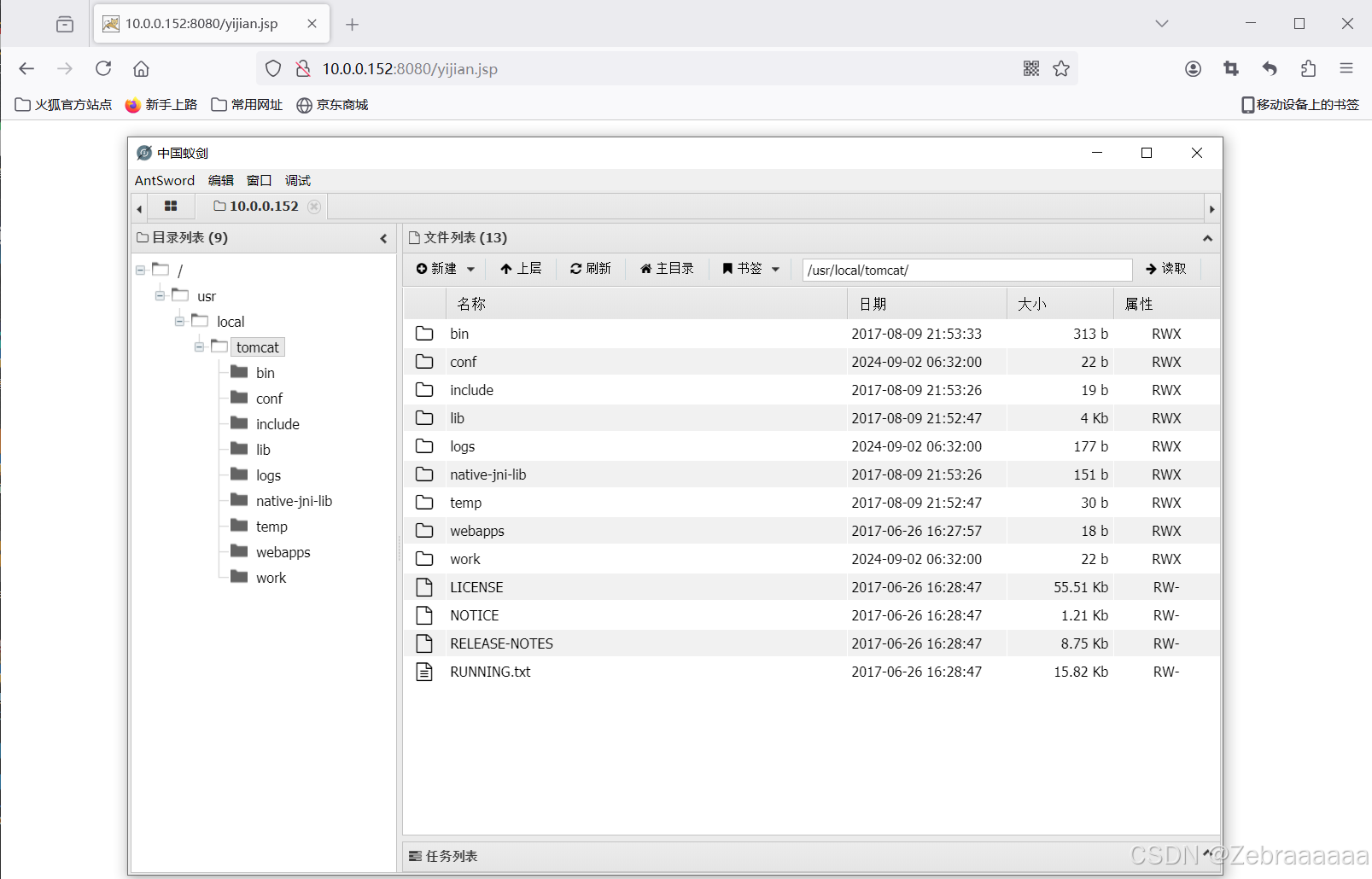Open a new browser tab
Viewport: 1372px width, 879px height.
[352, 24]
